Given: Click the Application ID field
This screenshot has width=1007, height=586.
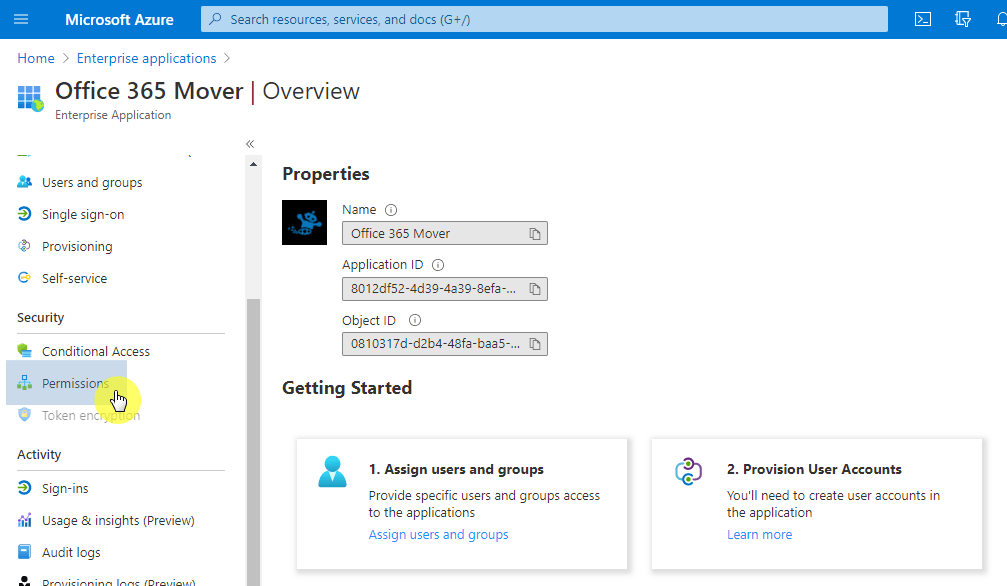Looking at the screenshot, I should 444,289.
